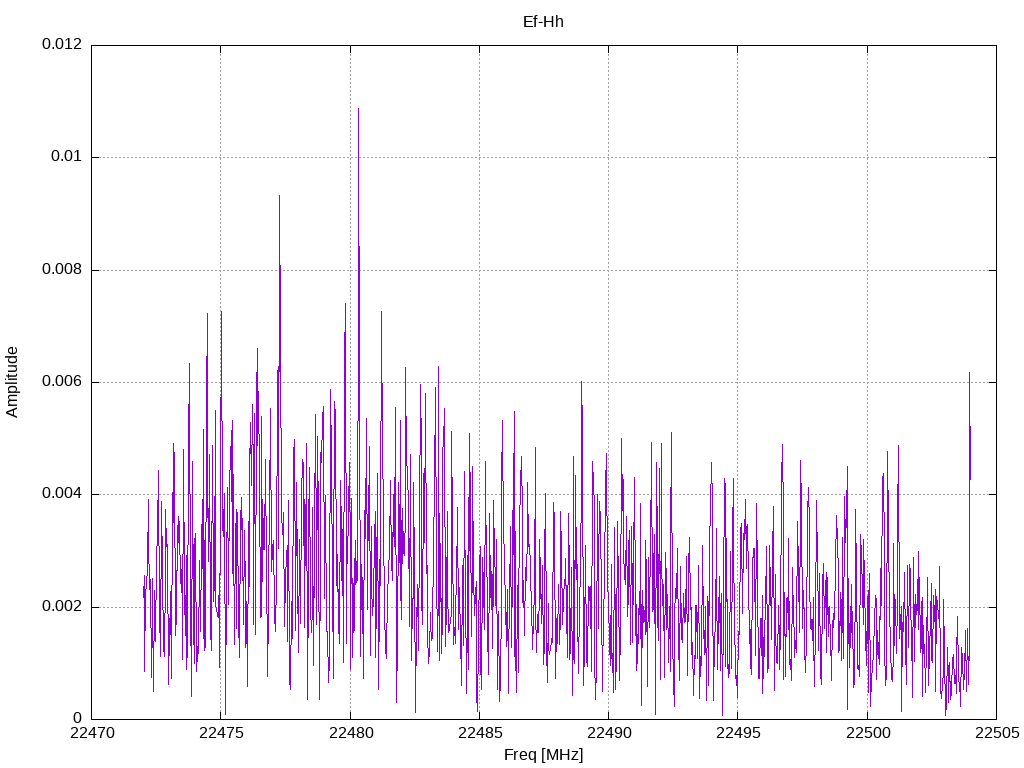Click the 22475 x-axis tick label
Image resolution: width=1024 pixels, height=768 pixels.
tap(221, 733)
